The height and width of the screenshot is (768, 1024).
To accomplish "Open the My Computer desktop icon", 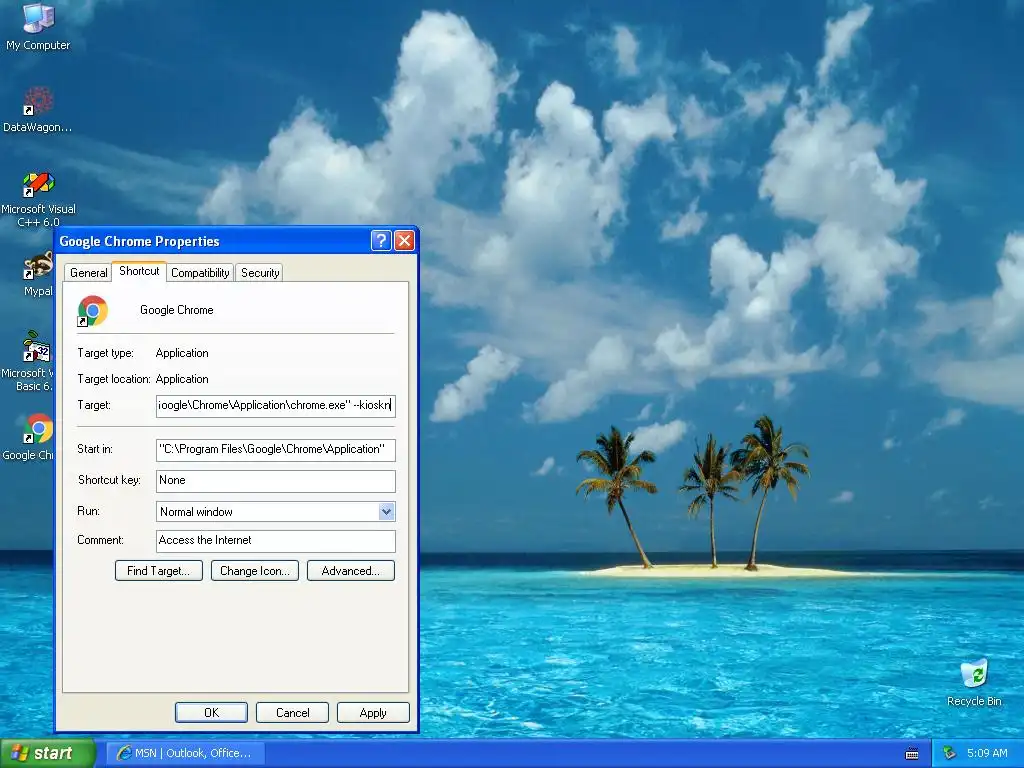I will [x=38, y=27].
